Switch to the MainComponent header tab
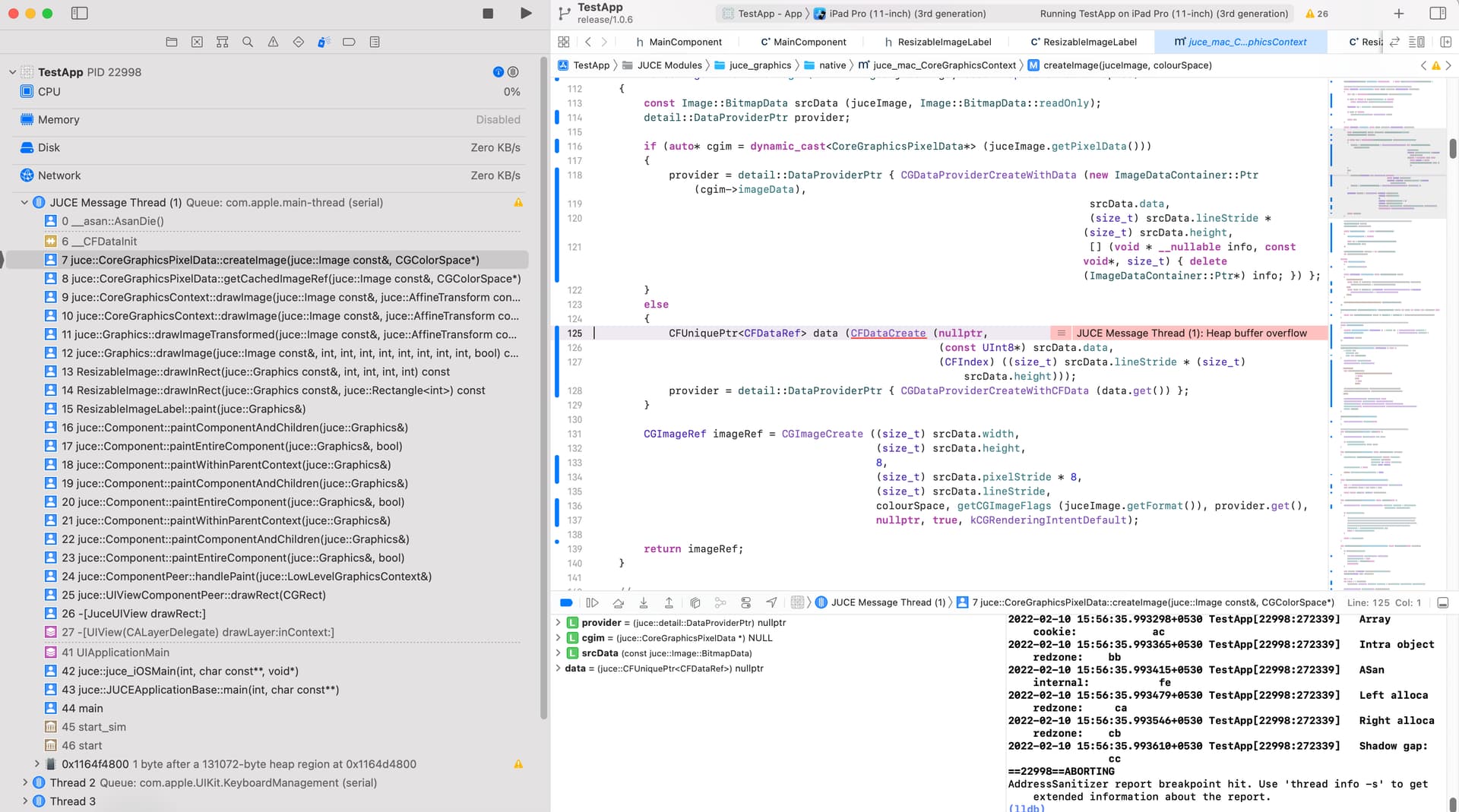Image resolution: width=1459 pixels, height=812 pixels. coord(679,42)
